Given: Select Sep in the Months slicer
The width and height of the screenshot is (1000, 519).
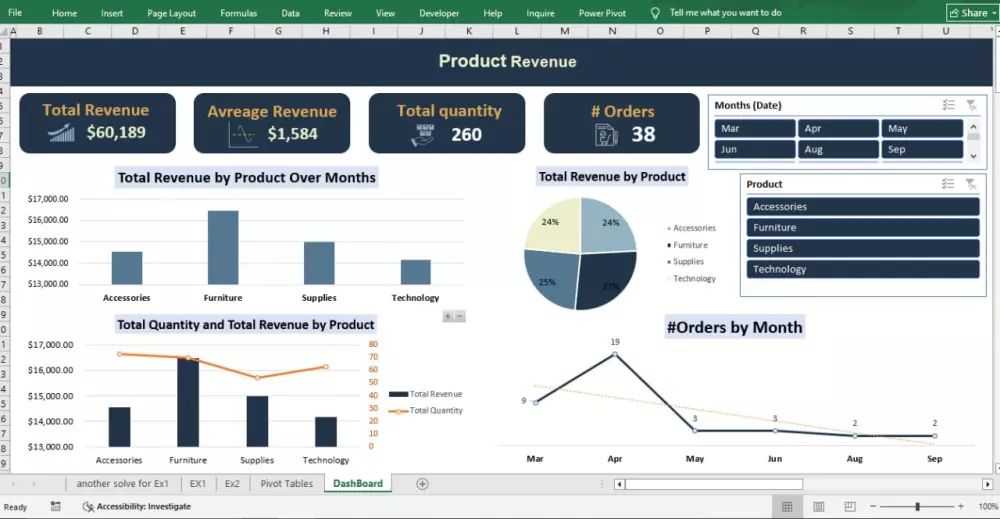Looking at the screenshot, I should tap(922, 149).
